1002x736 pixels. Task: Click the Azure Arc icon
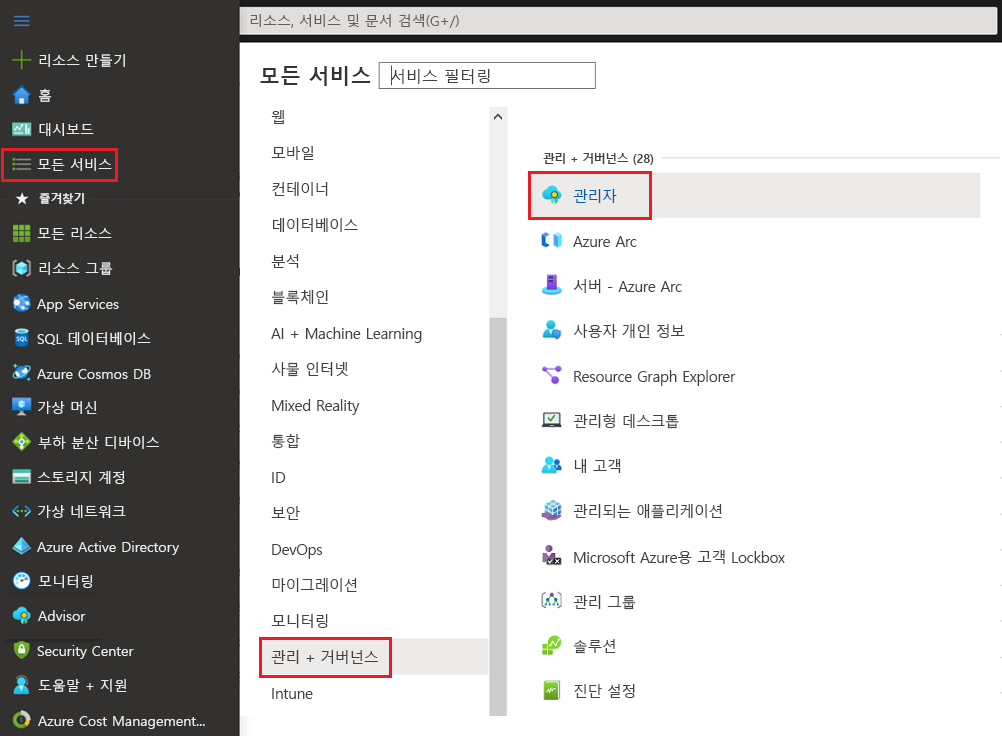coord(551,241)
